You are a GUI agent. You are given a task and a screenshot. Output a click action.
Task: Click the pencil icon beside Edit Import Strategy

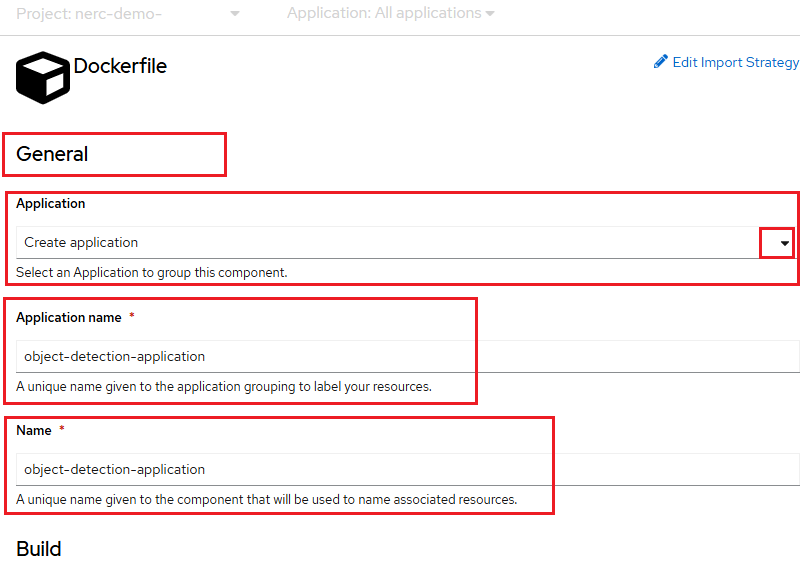click(661, 62)
